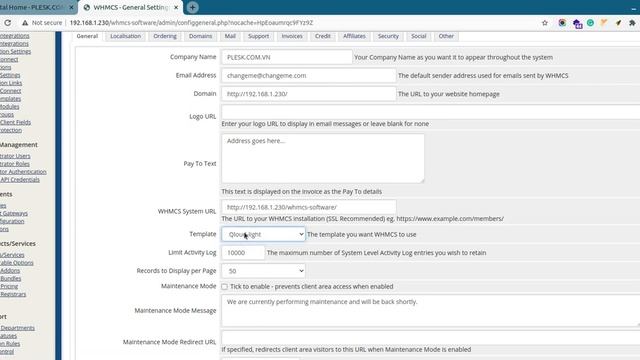Click the Limit Activity Log field

[243, 253]
